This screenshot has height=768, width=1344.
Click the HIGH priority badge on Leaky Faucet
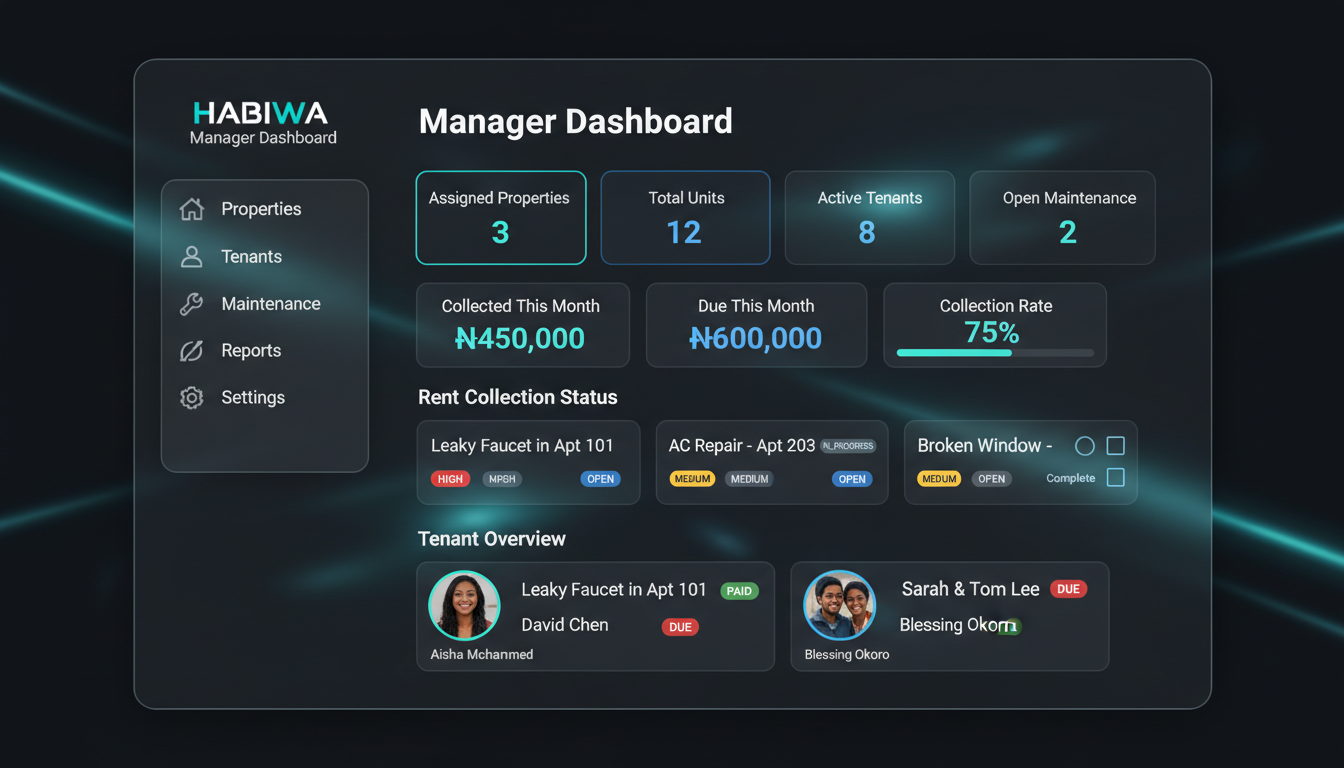(450, 479)
